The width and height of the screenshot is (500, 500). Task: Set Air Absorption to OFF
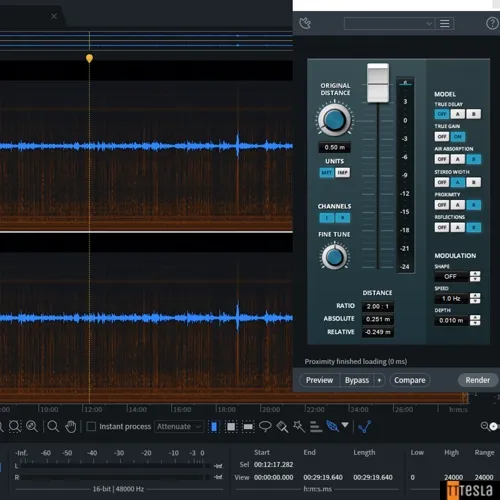pos(442,159)
